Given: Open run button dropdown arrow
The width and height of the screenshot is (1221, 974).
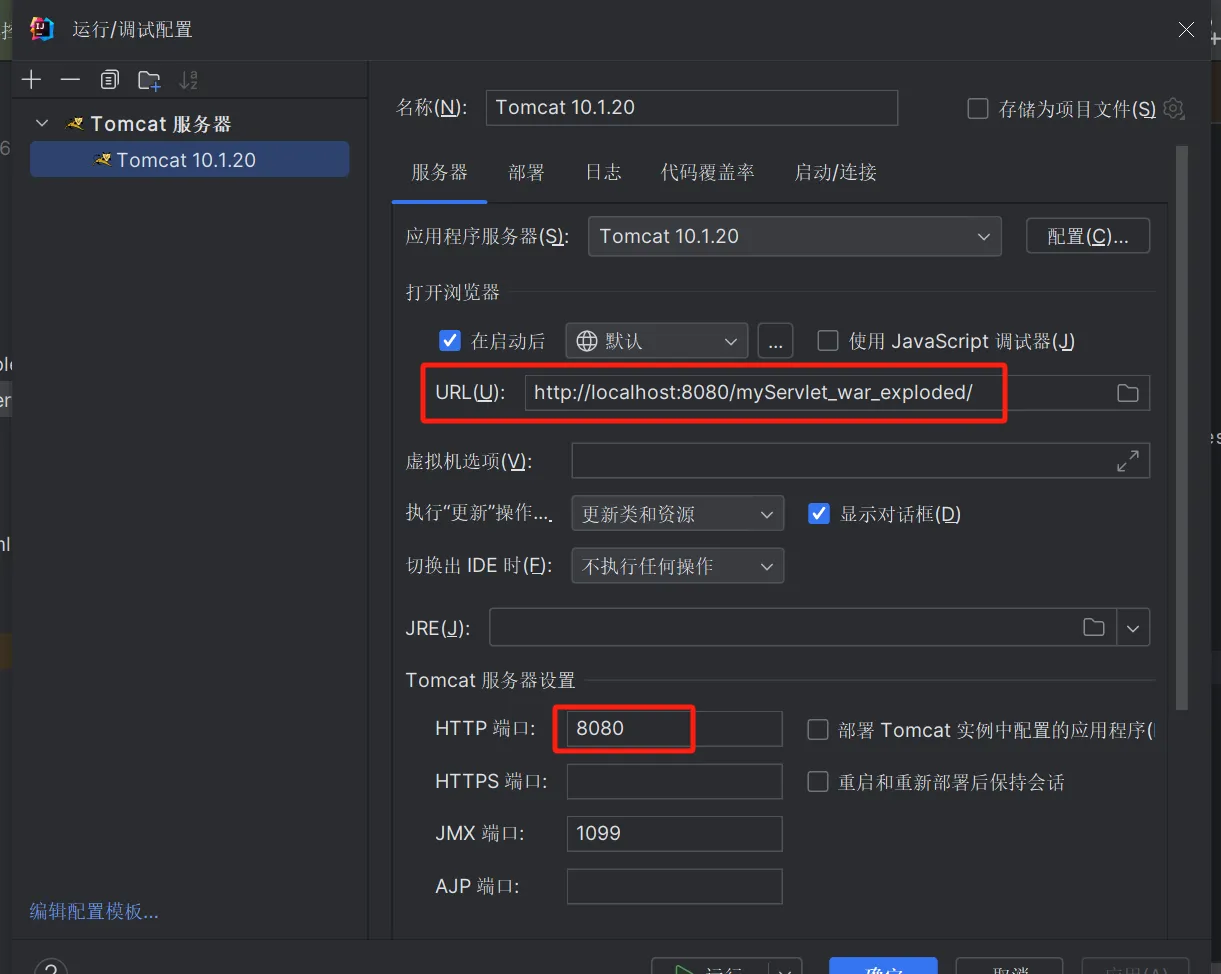Looking at the screenshot, I should click(x=787, y=968).
